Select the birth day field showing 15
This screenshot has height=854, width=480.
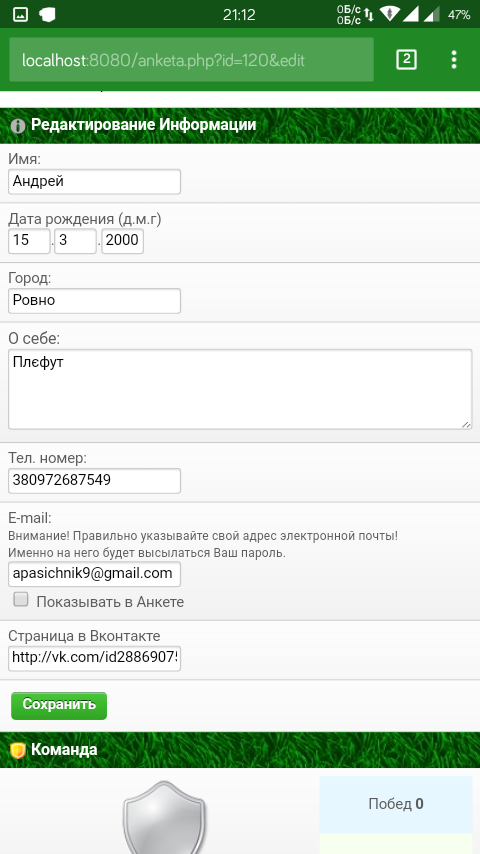click(x=29, y=241)
